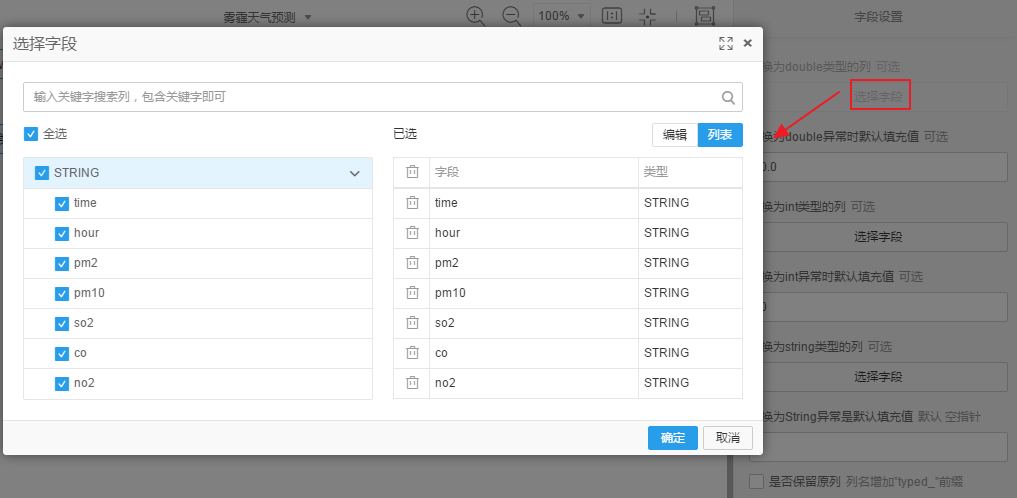Remove the time field using its trash icon

click(412, 203)
